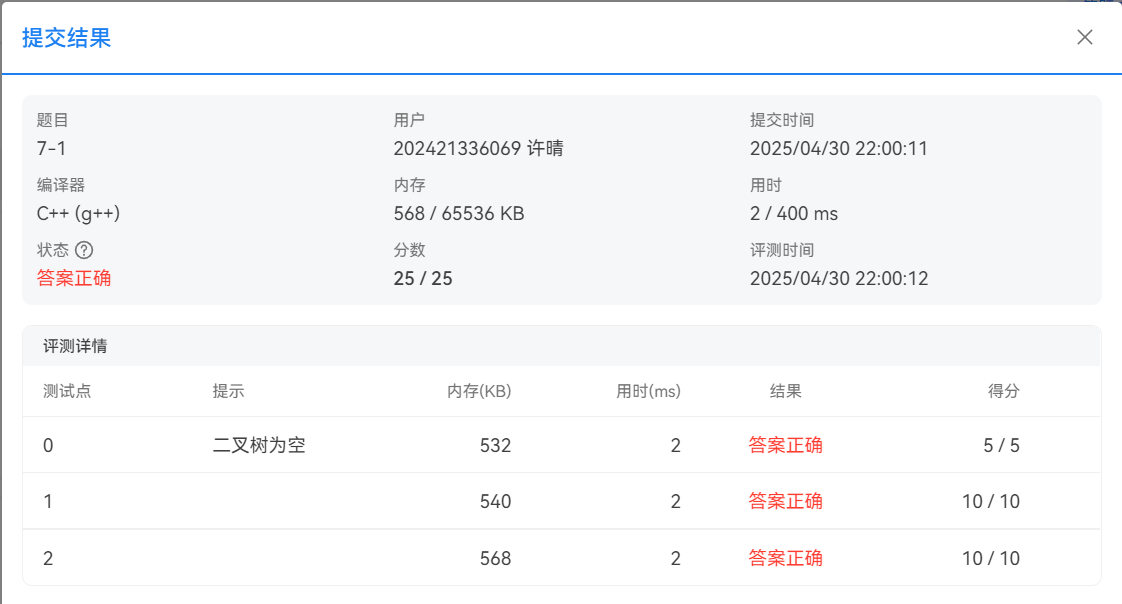
Task: Click the 二叉树为空 hint text
Action: click(x=259, y=445)
